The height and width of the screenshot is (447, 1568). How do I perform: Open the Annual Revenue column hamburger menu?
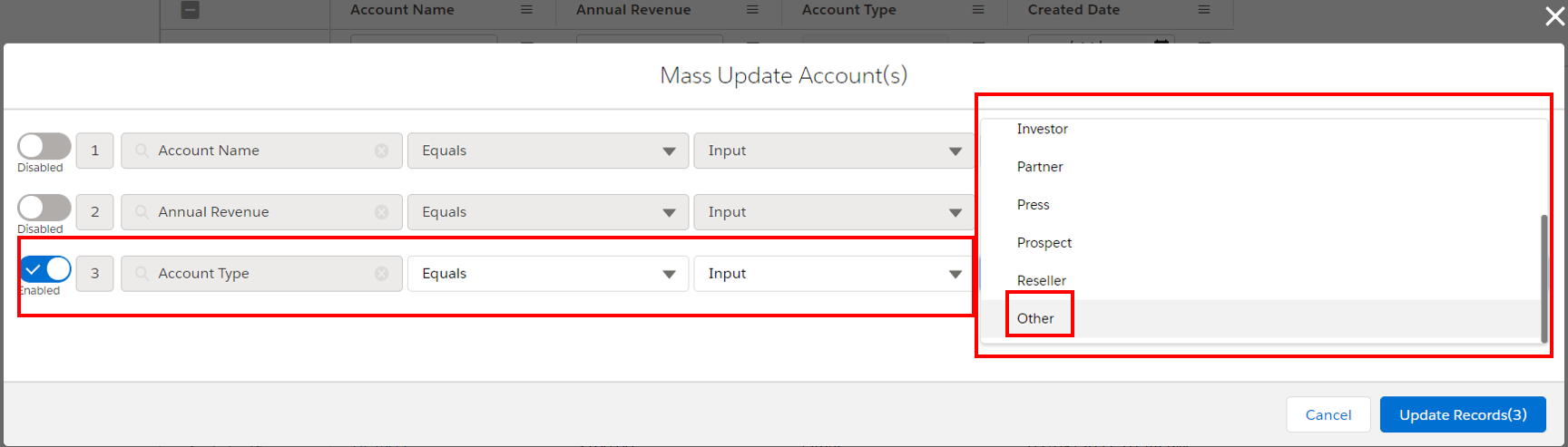pos(752,10)
